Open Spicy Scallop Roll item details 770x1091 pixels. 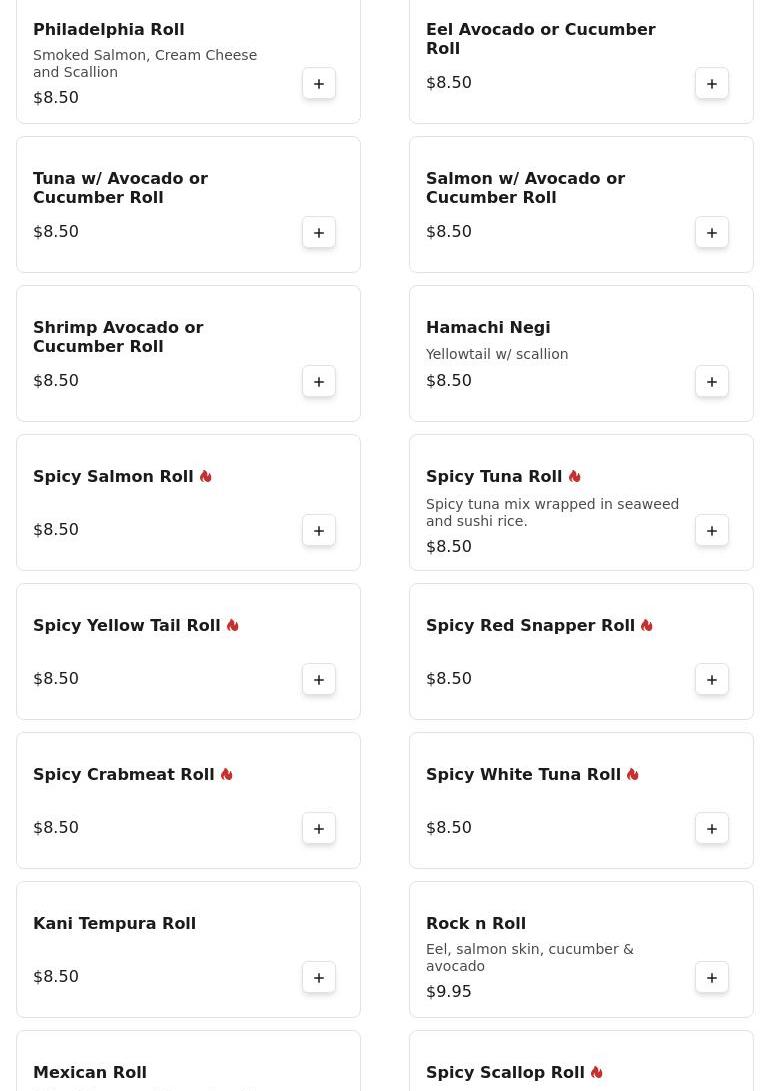(505, 1072)
